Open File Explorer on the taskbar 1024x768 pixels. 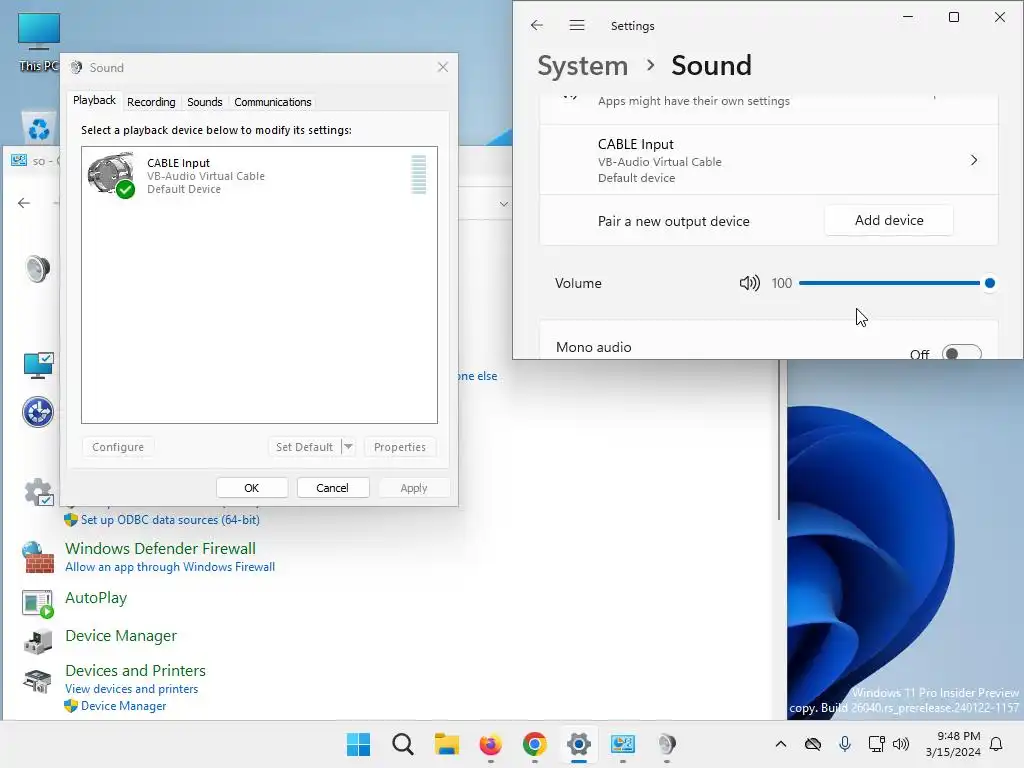tap(447, 744)
